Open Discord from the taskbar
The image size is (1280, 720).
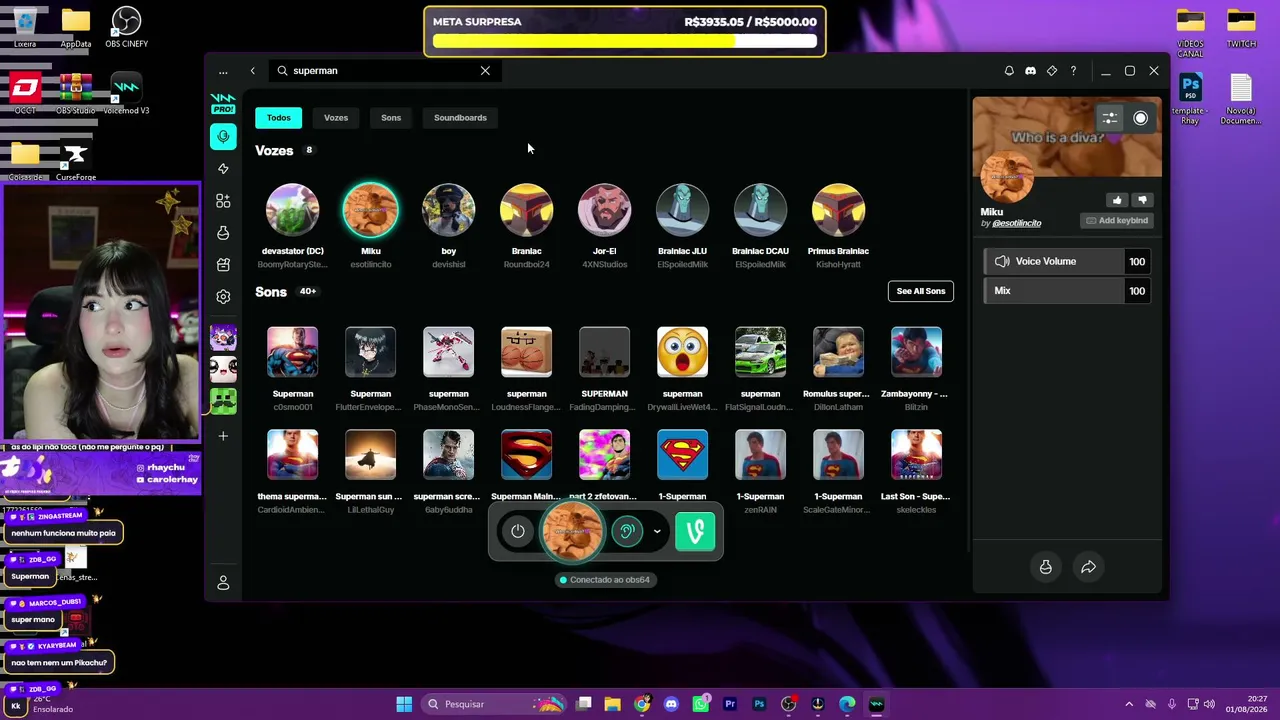pyautogui.click(x=671, y=704)
